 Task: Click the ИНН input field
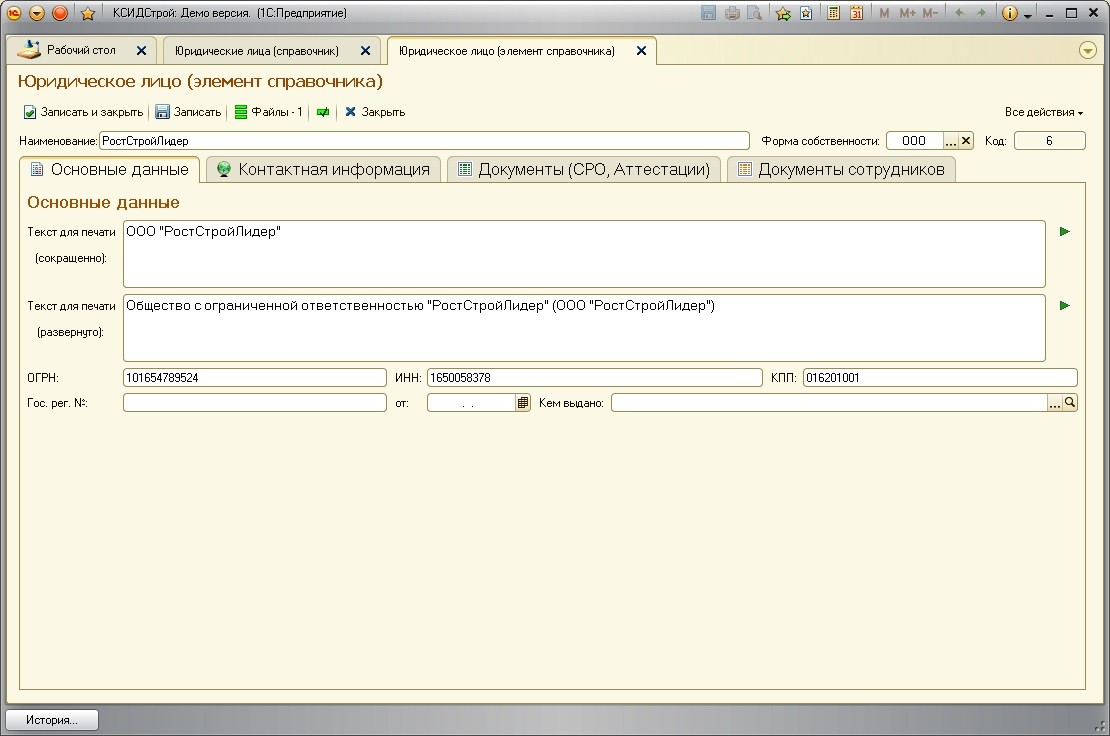(x=594, y=378)
